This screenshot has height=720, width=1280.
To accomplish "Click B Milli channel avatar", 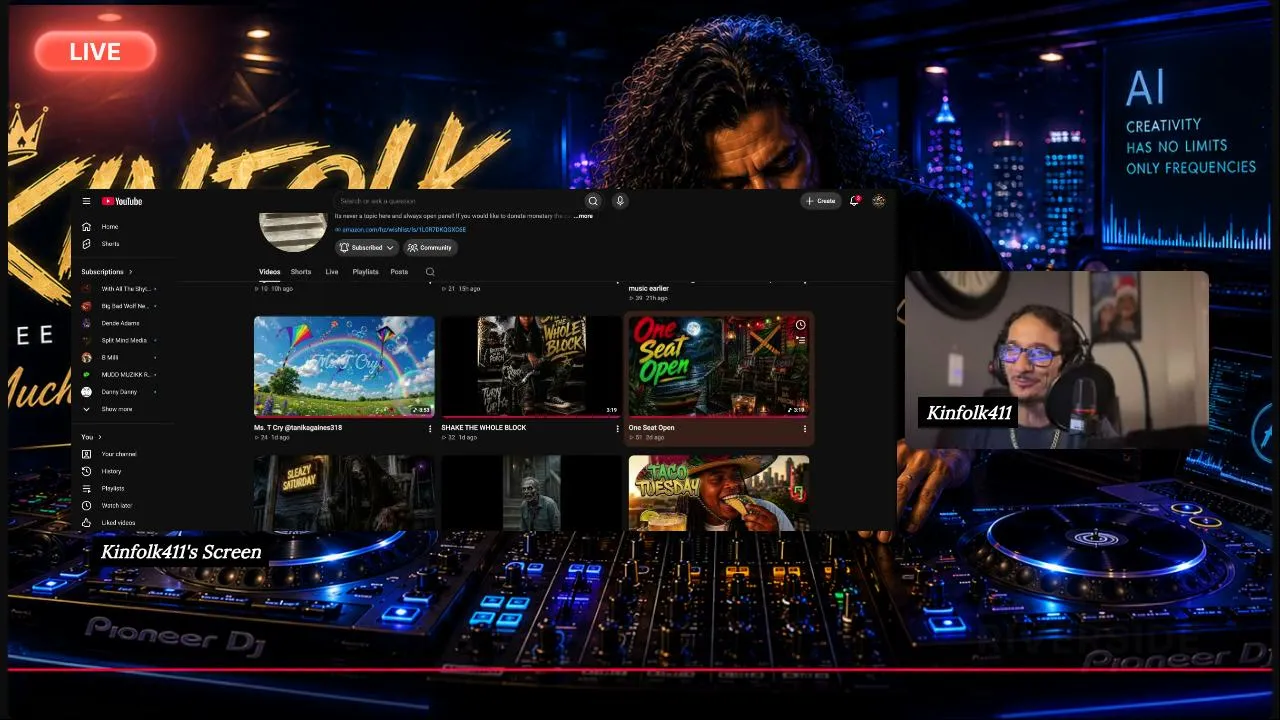I will click(87, 357).
